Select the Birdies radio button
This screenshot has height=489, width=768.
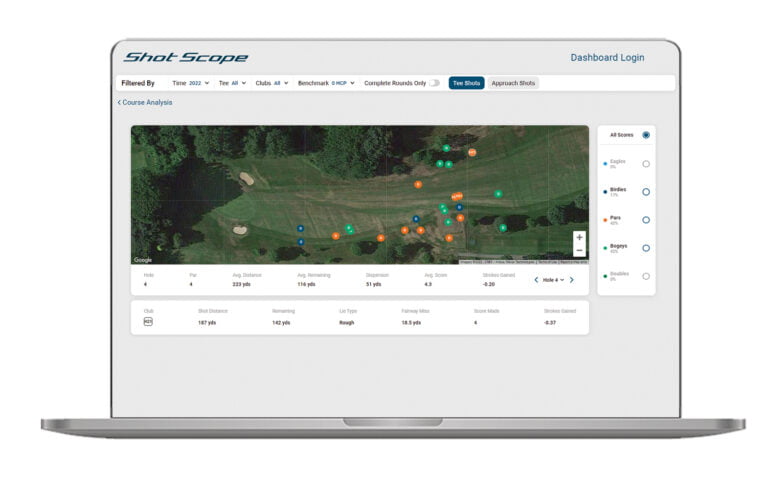[x=646, y=192]
